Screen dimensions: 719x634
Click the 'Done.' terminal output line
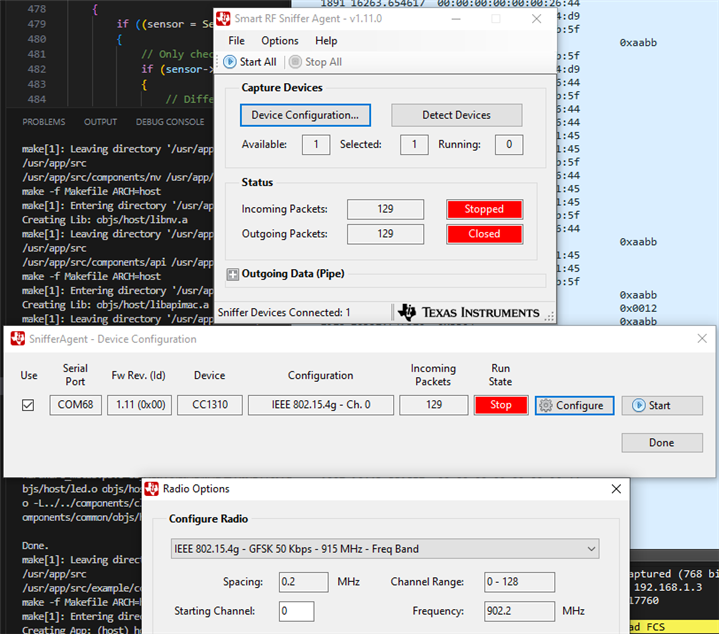(35, 546)
